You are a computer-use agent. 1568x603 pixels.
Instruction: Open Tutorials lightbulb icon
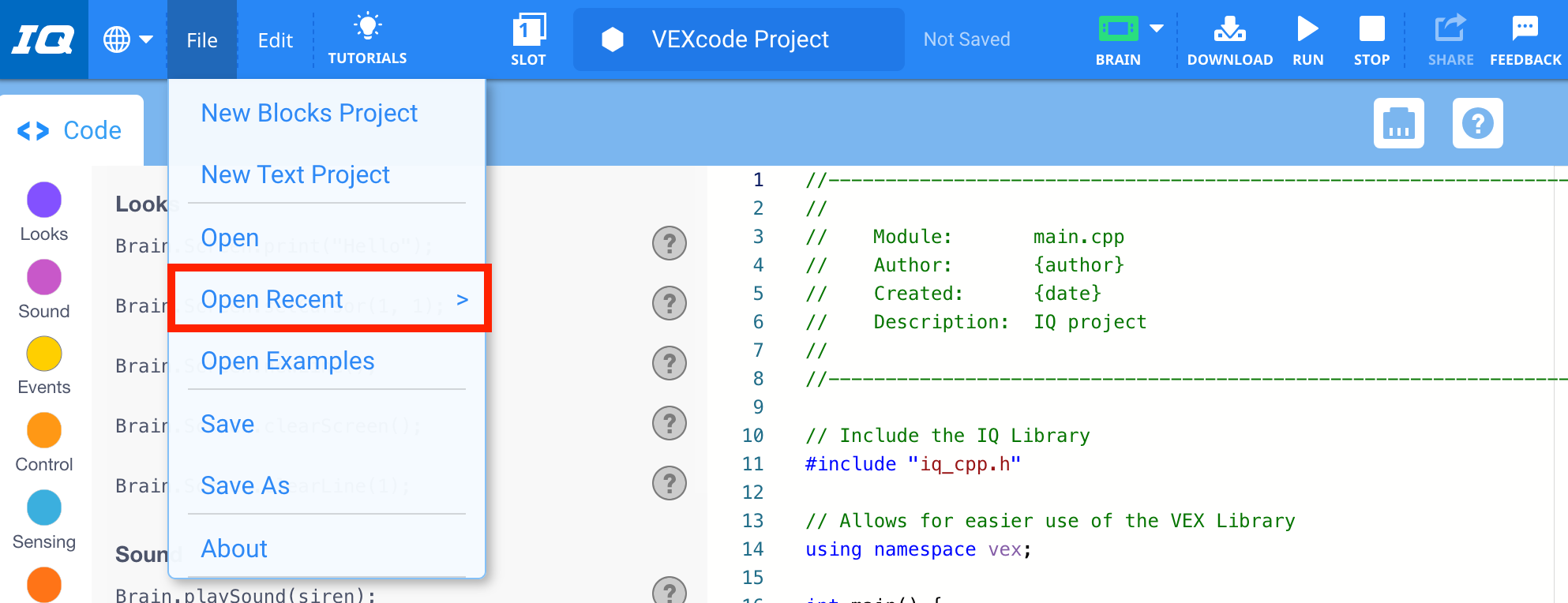[368, 26]
